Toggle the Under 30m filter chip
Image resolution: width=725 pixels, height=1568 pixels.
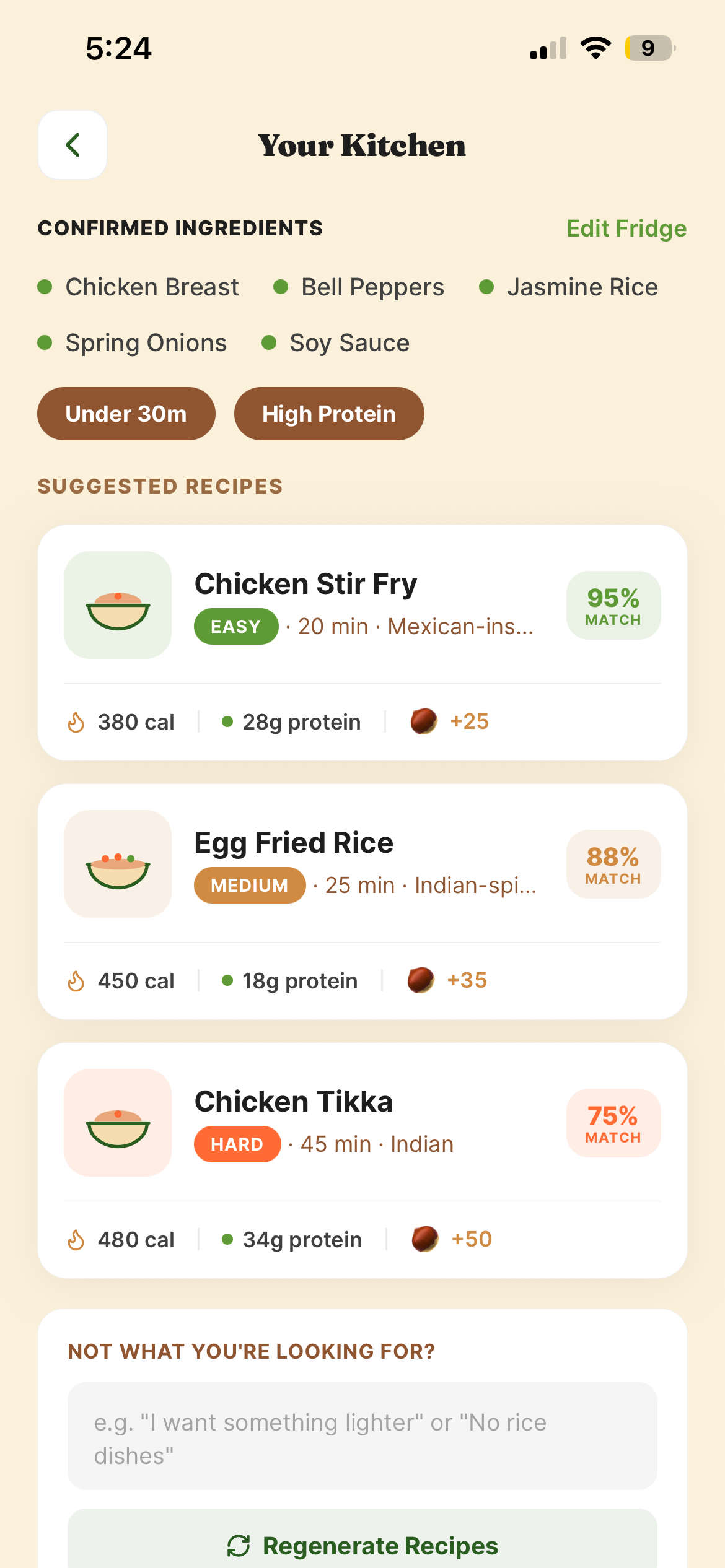click(126, 414)
